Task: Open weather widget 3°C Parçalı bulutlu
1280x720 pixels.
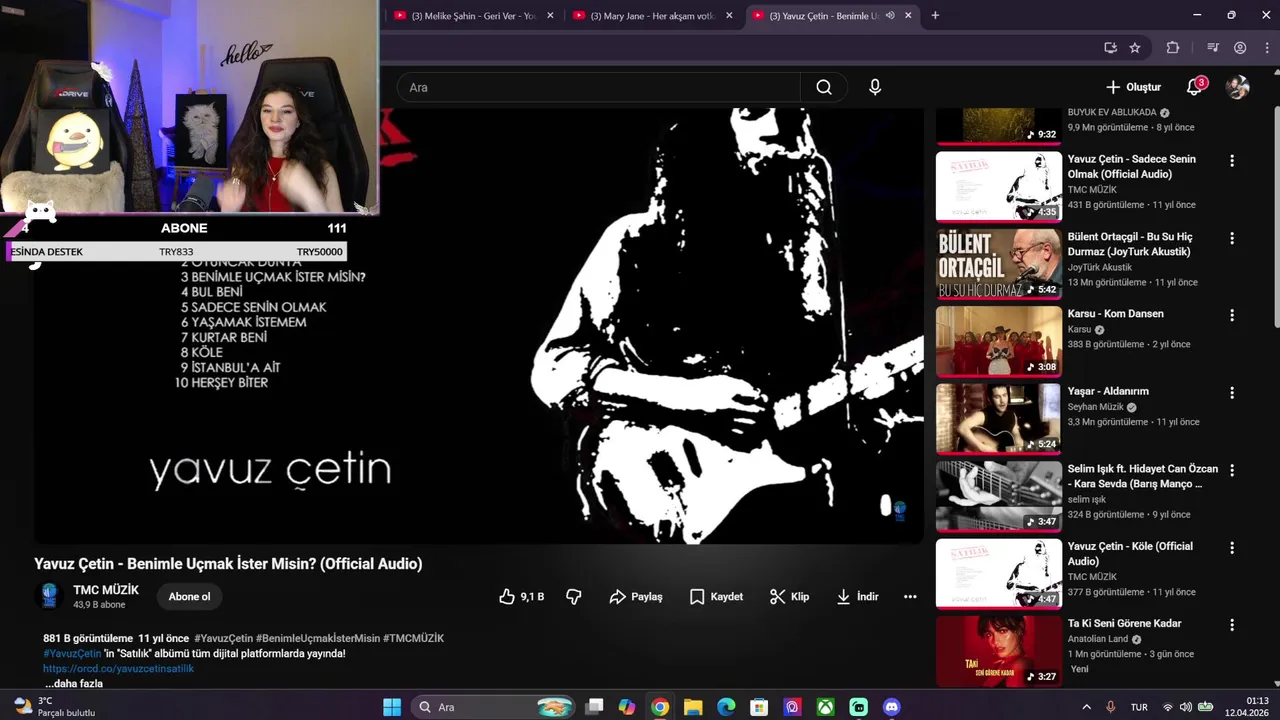Action: (x=55, y=707)
